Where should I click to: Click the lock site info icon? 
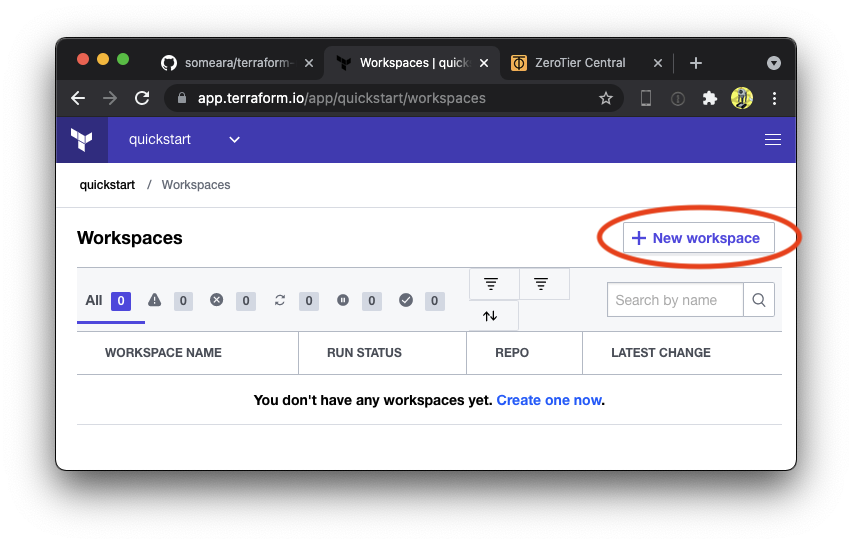(182, 98)
